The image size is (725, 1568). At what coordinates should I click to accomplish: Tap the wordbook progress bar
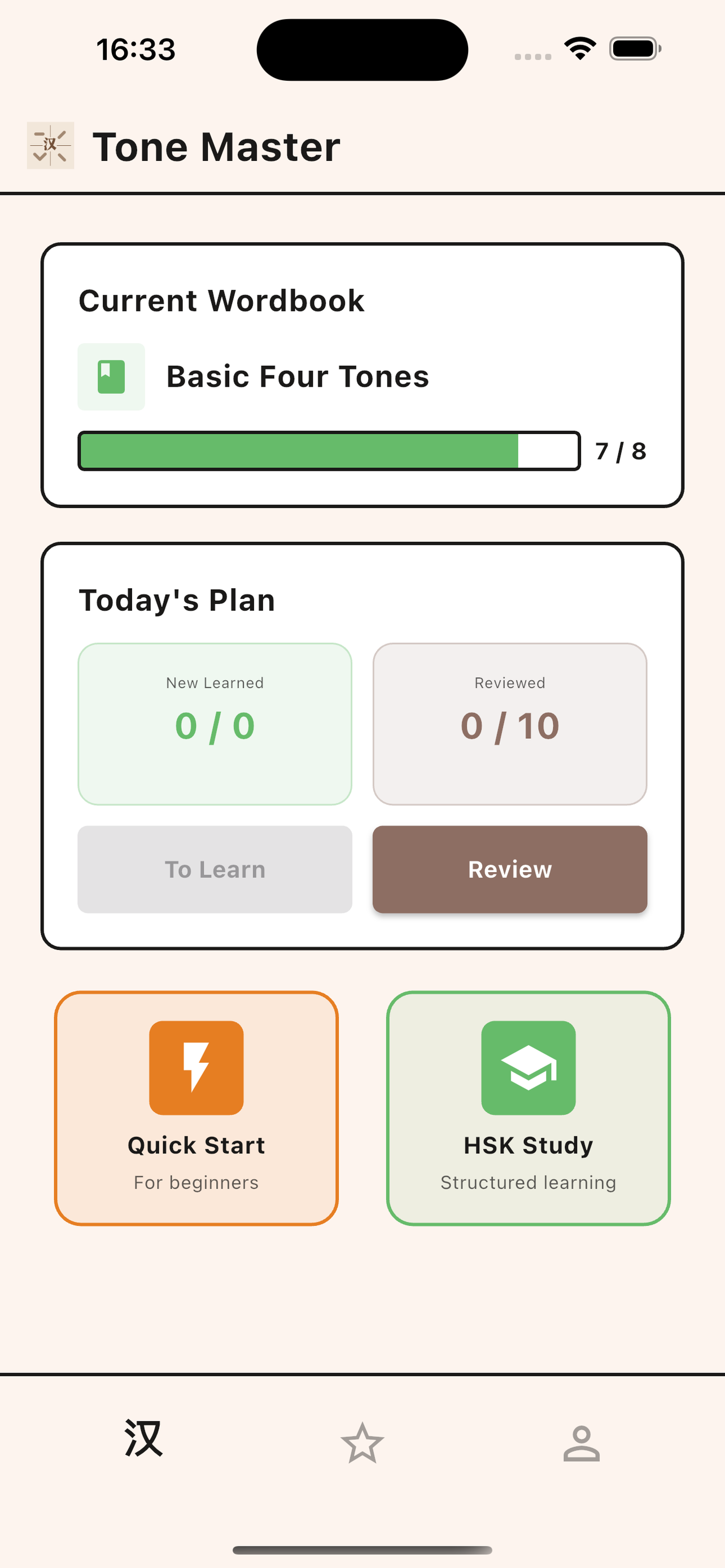[x=329, y=451]
